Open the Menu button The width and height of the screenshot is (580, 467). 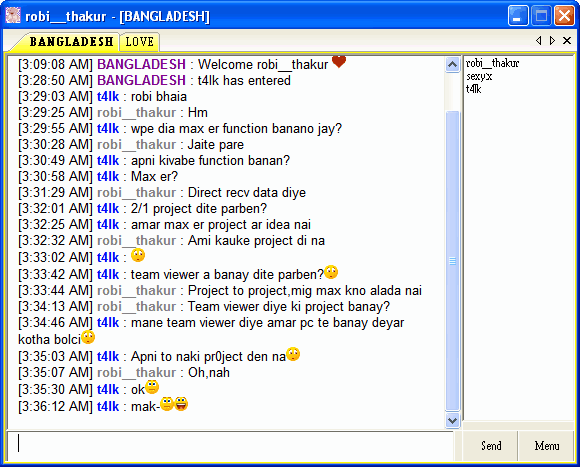pos(546,446)
